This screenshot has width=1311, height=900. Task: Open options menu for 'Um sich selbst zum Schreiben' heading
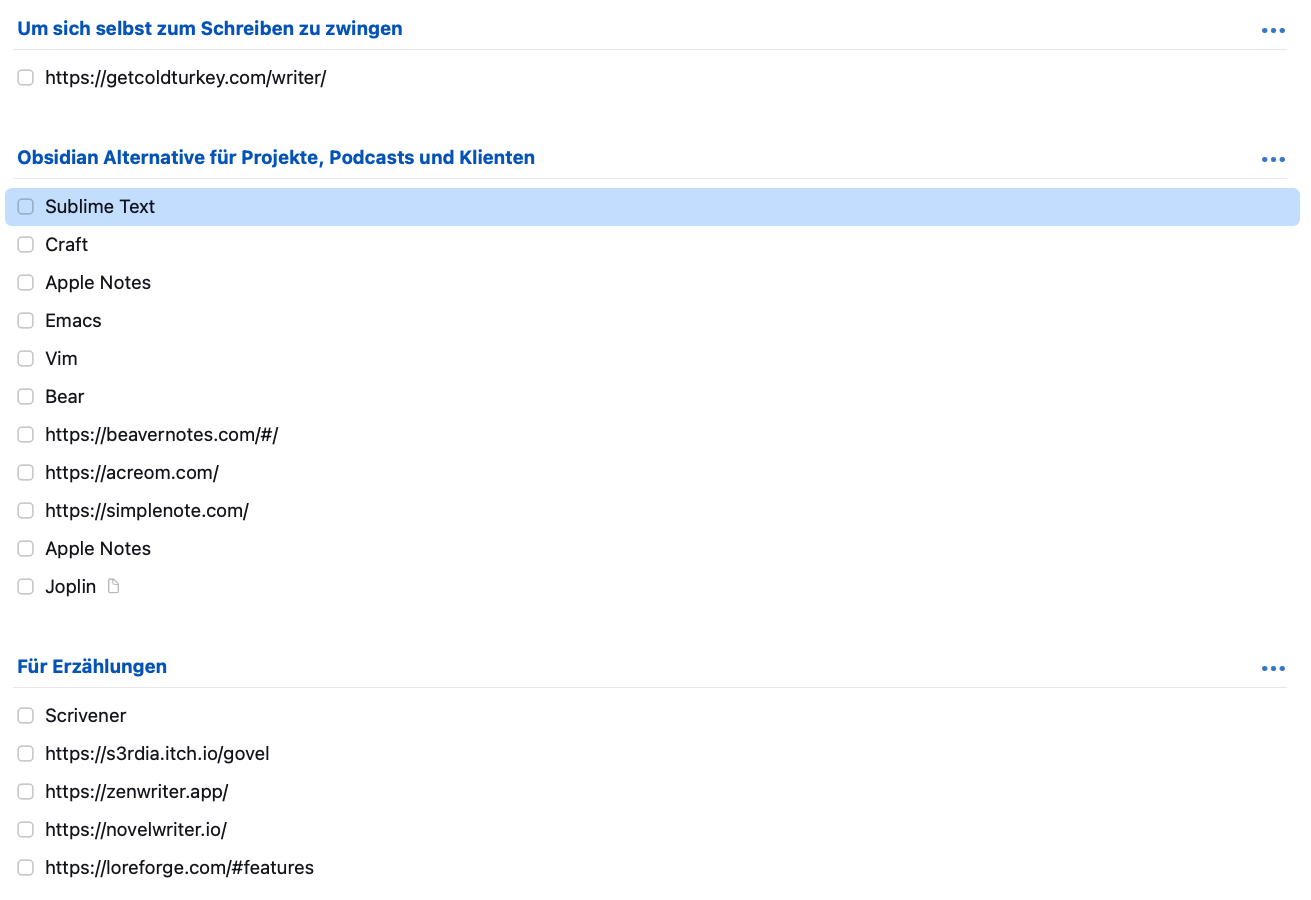pos(1272,30)
